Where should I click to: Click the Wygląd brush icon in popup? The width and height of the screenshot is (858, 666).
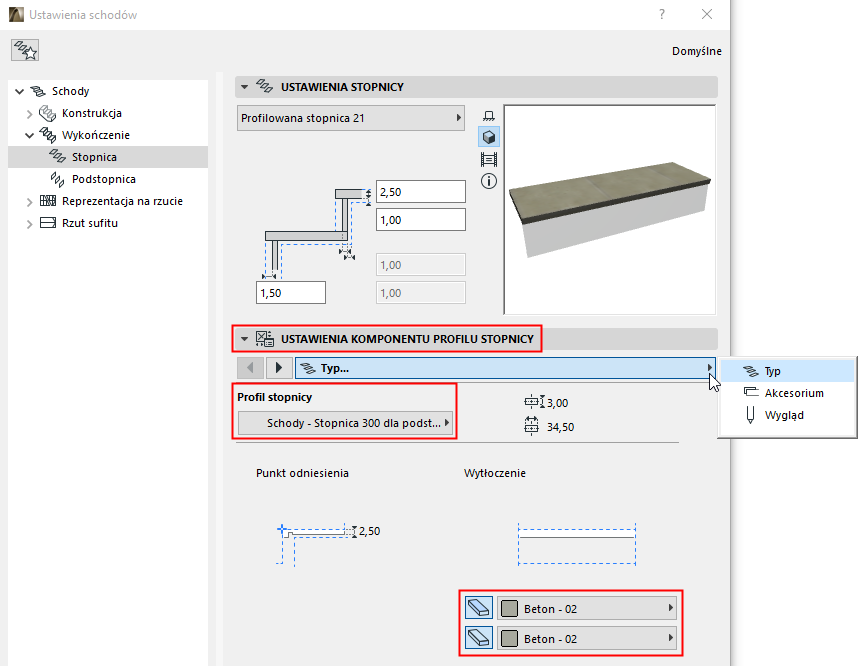point(751,415)
